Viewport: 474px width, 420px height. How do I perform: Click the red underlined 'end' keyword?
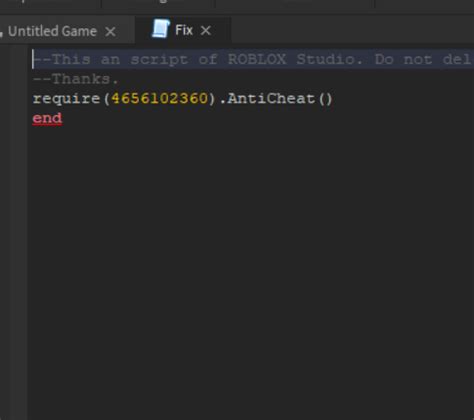(47, 118)
